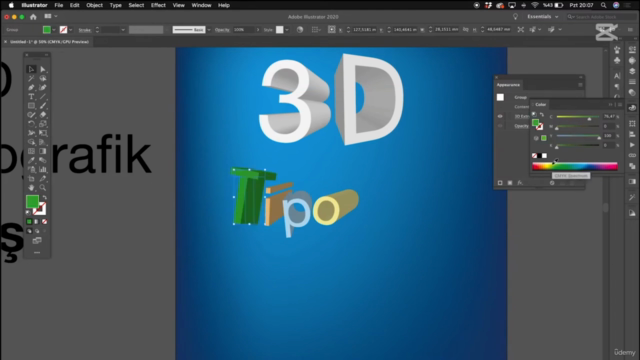This screenshot has width=640, height=360.
Task: Open the Object menu
Action: [94, 5]
